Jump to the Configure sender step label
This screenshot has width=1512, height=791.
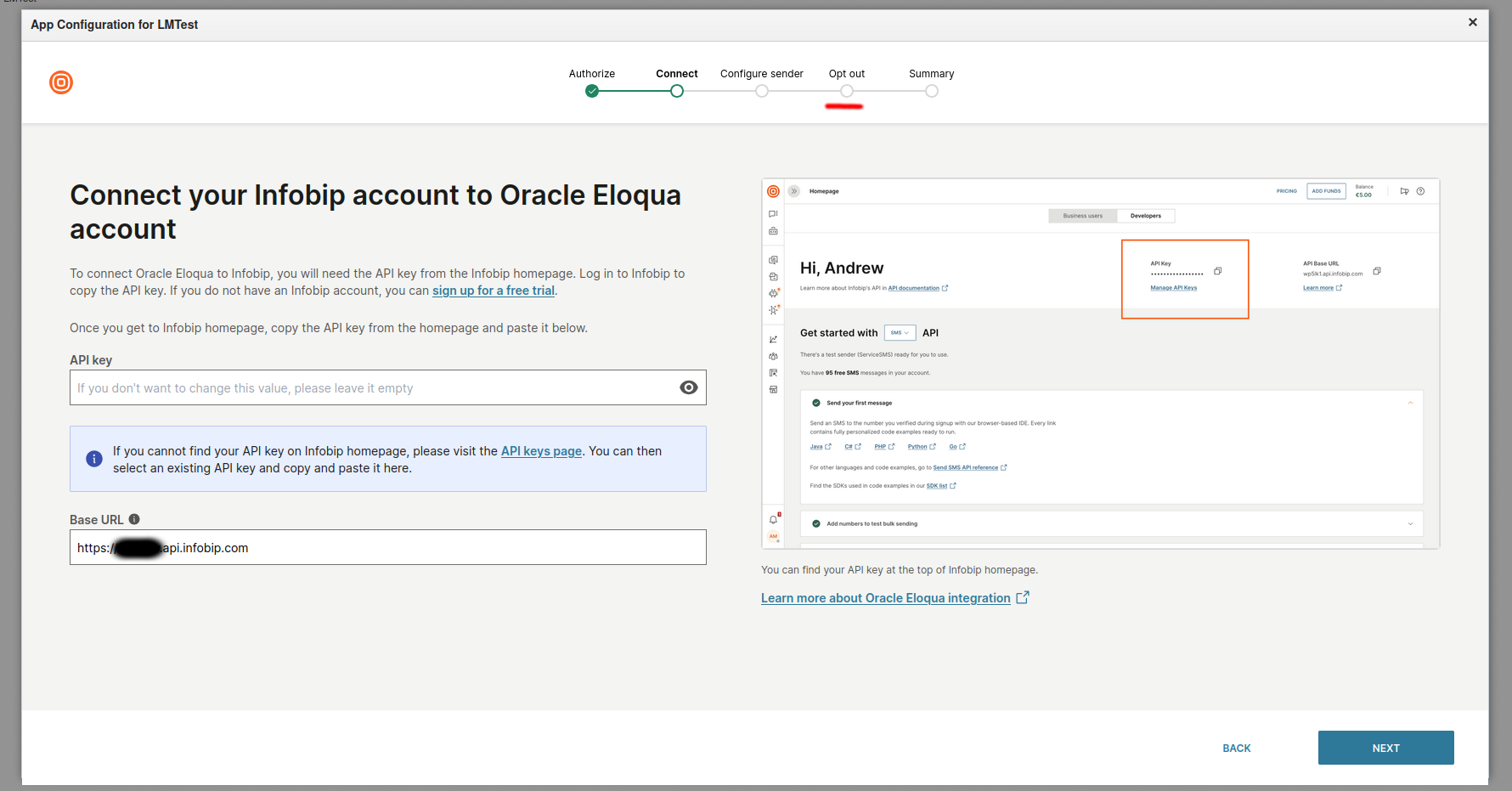[x=762, y=74]
